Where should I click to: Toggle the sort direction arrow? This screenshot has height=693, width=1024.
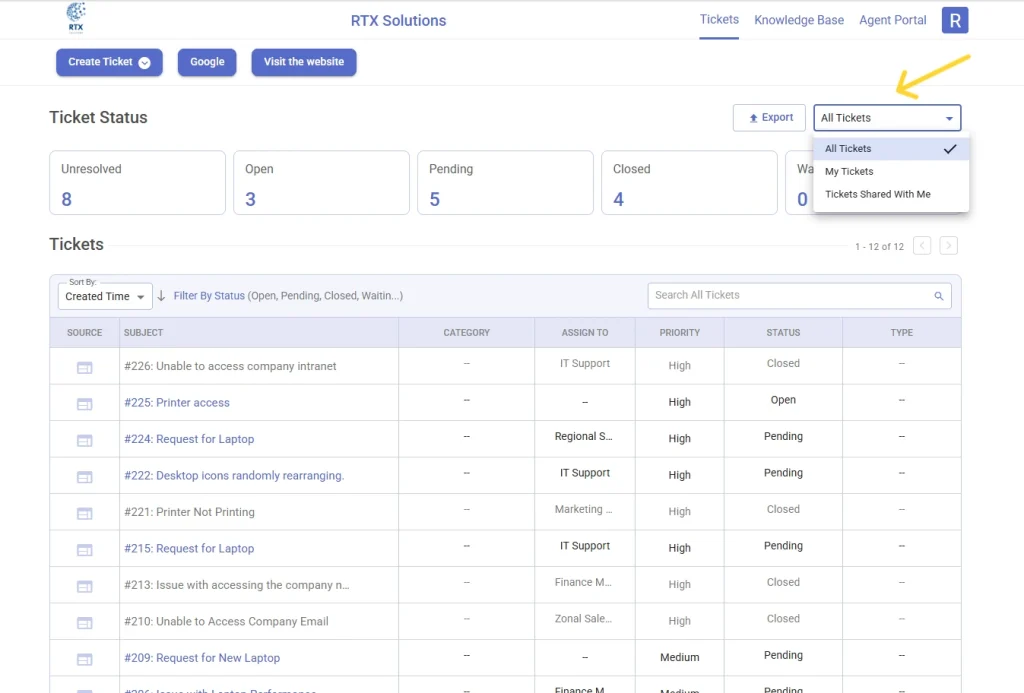(161, 296)
